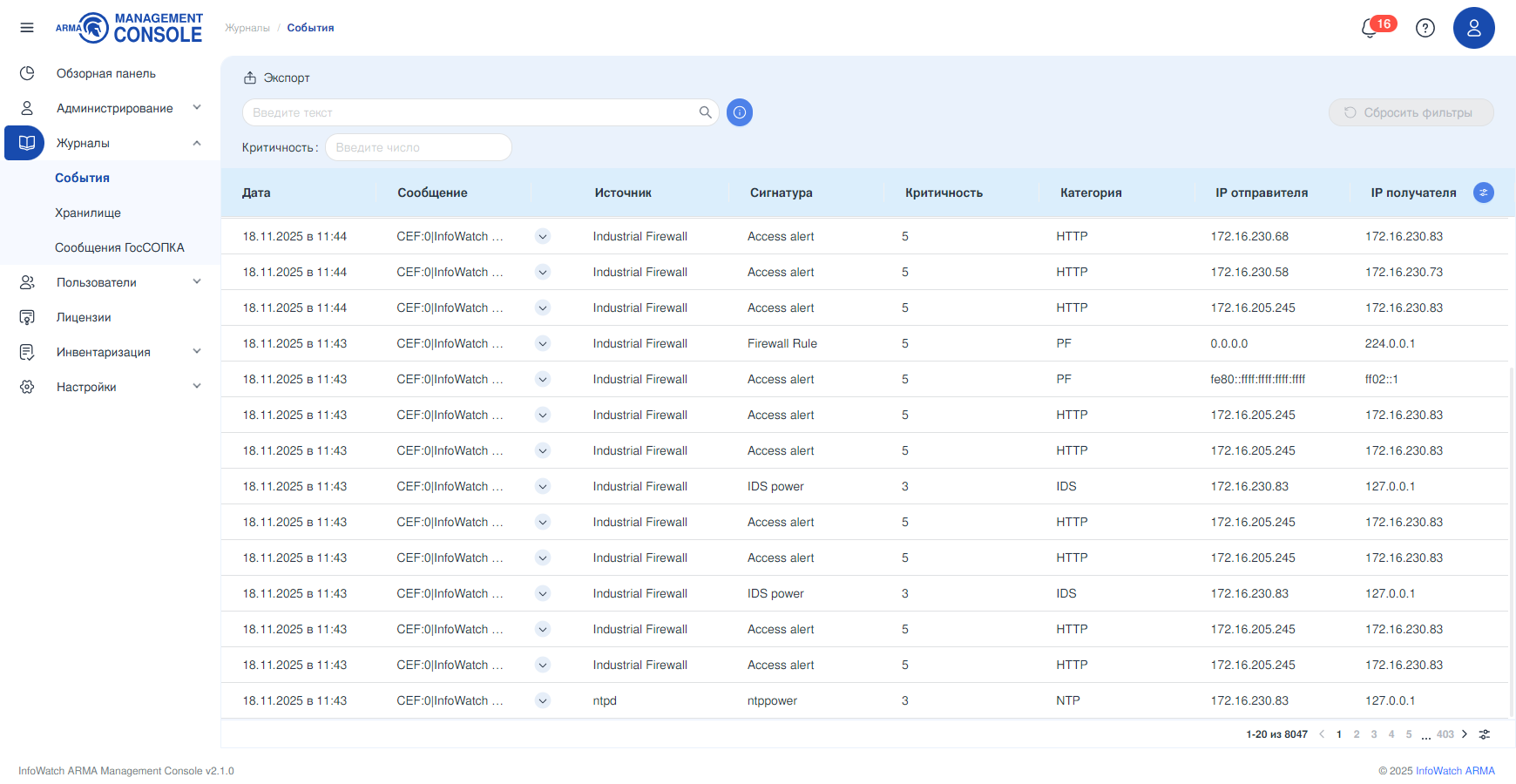Open pagination settings icon at table bottom
1516x784 pixels.
[1485, 734]
